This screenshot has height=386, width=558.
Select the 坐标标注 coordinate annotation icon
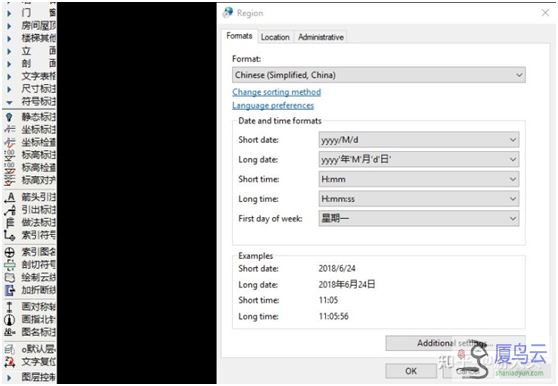(x=10, y=129)
